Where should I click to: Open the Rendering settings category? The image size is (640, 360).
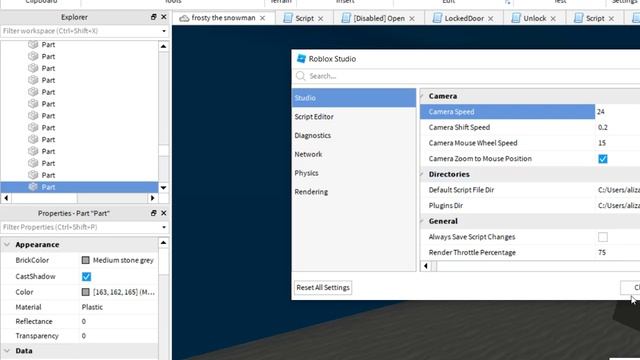(x=354, y=192)
